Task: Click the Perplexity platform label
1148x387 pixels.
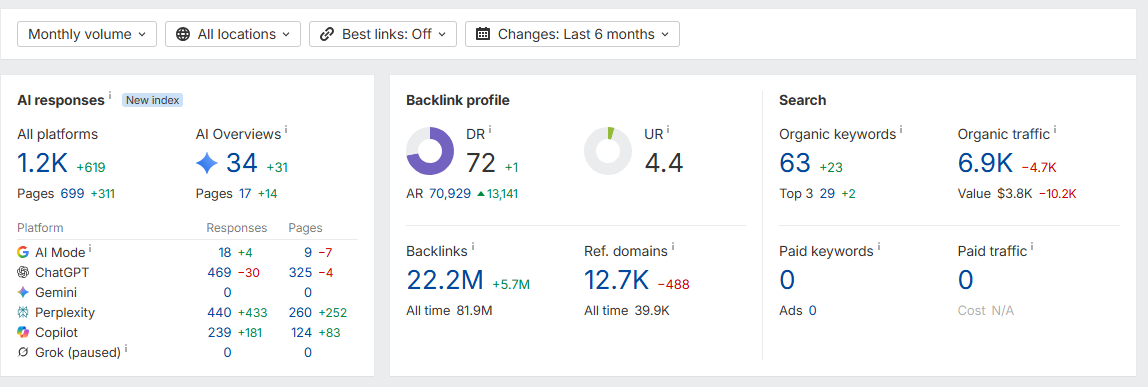Action: click(65, 312)
